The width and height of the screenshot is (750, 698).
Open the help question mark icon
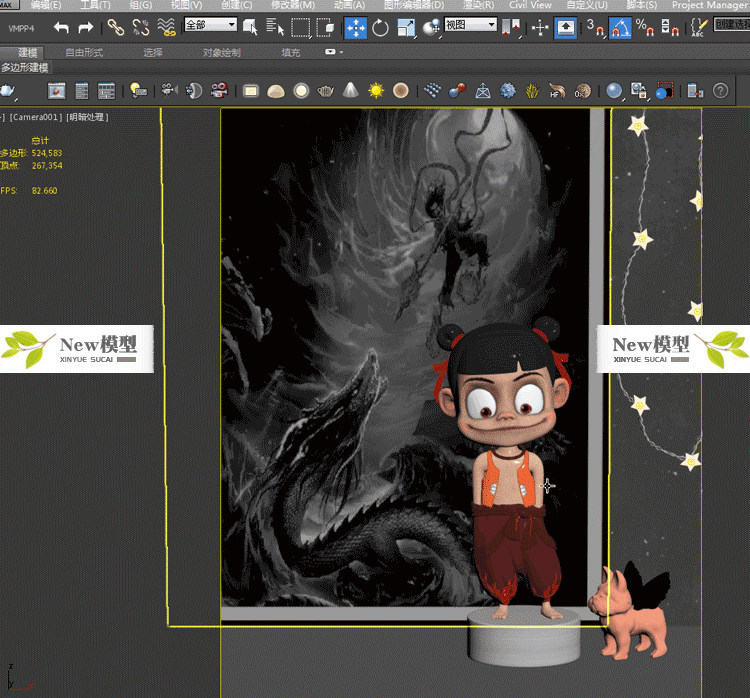(720, 91)
